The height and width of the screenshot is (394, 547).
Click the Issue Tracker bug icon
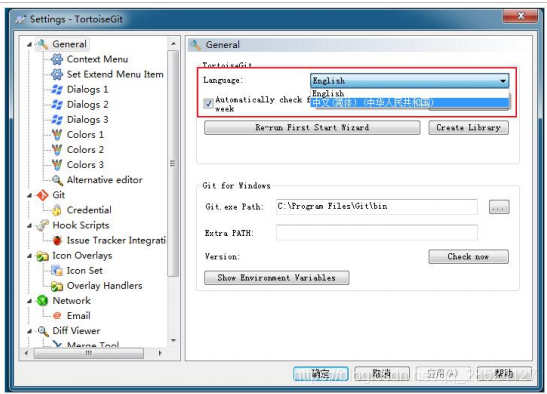[x=57, y=240]
